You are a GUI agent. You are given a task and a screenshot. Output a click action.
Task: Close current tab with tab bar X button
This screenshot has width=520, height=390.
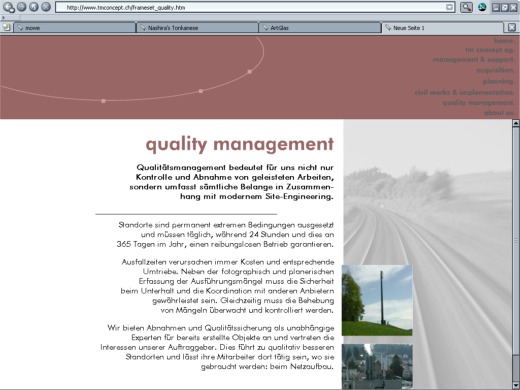click(x=512, y=27)
